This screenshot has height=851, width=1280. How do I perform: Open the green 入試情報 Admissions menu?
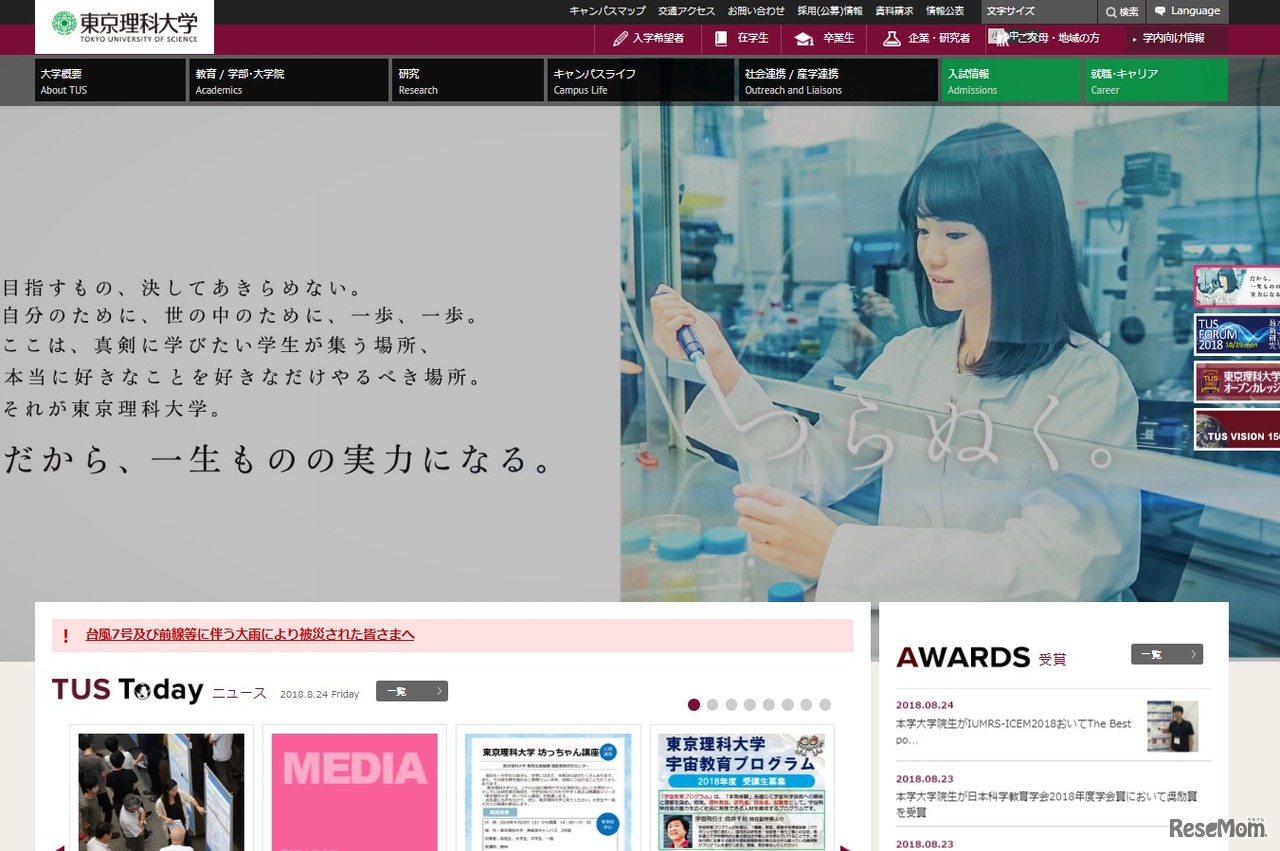[x=1011, y=80]
